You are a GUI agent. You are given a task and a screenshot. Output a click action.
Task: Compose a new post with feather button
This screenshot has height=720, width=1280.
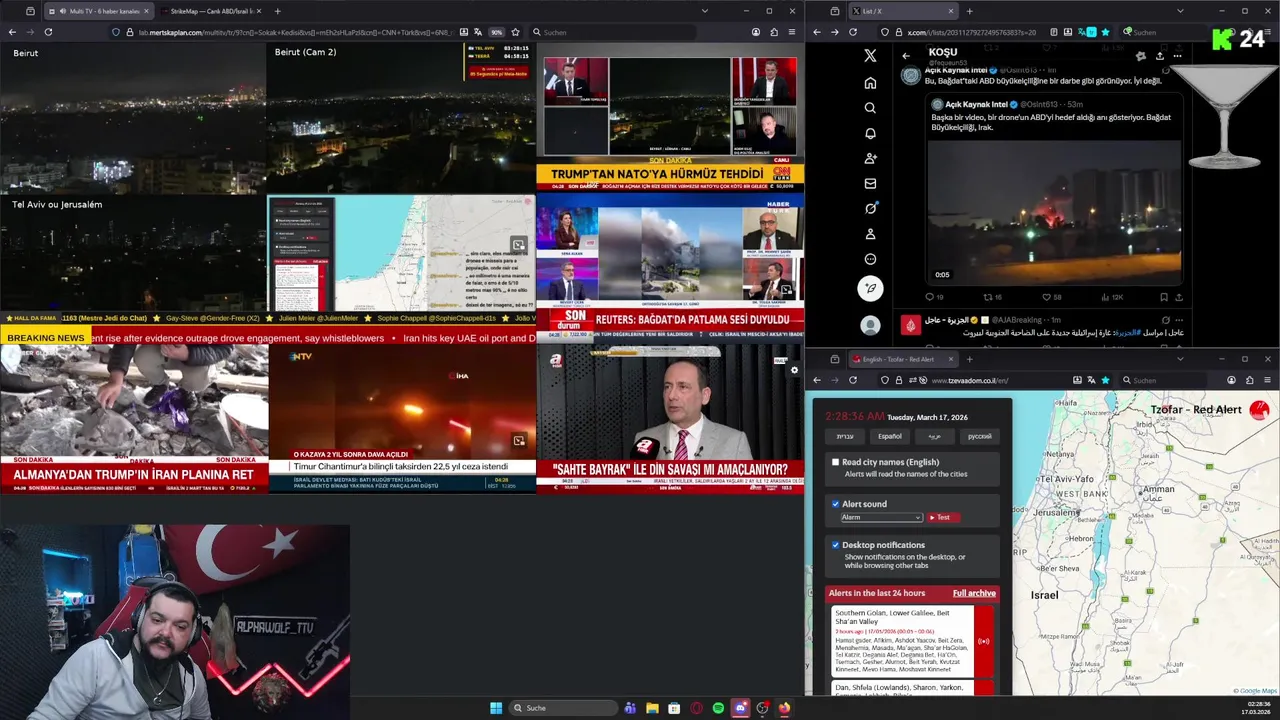tap(870, 288)
